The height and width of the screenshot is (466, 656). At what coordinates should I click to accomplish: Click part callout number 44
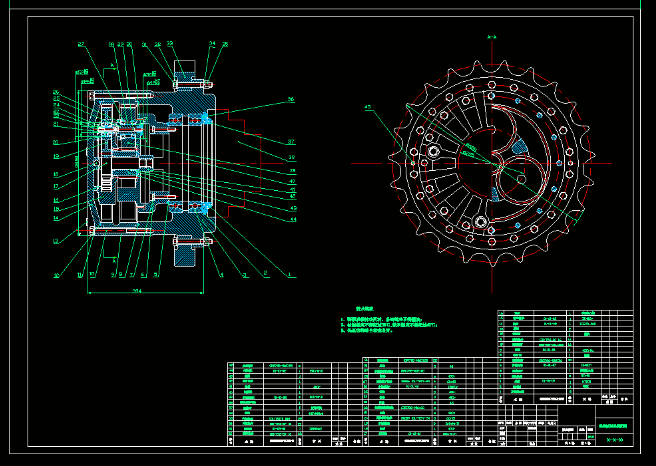(293, 219)
